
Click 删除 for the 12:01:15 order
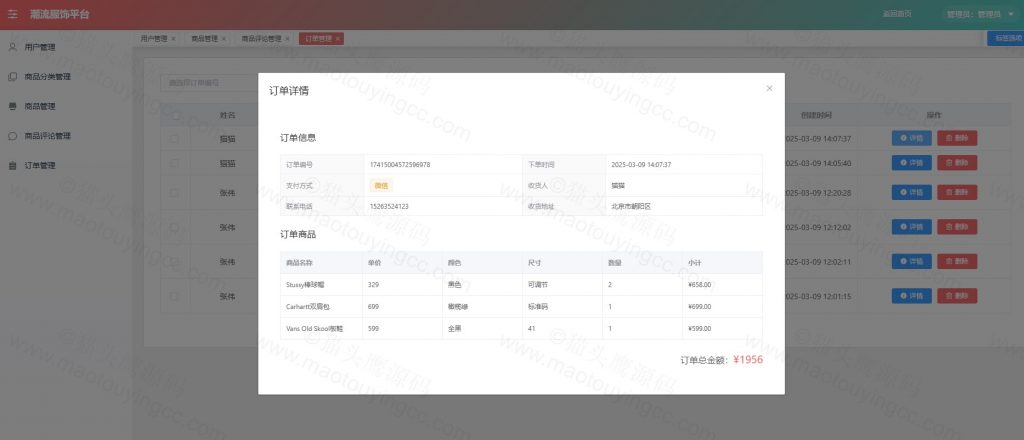[x=957, y=296]
